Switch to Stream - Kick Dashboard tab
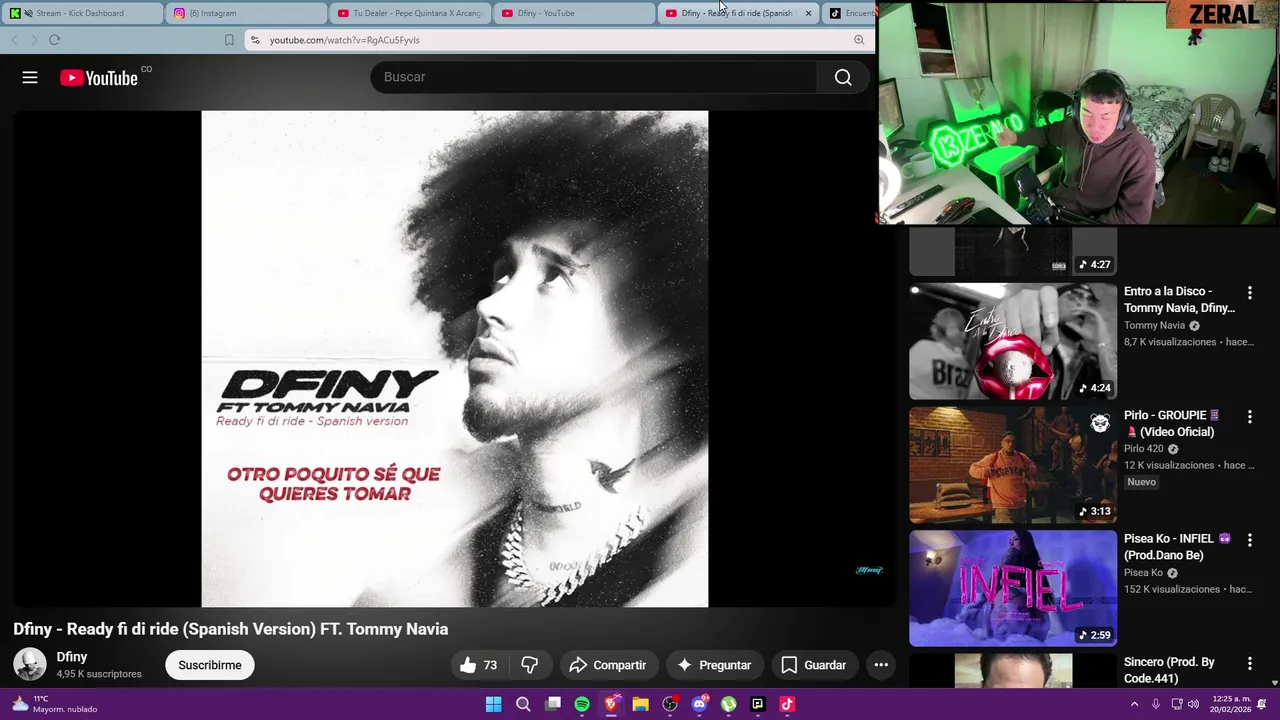 (82, 13)
